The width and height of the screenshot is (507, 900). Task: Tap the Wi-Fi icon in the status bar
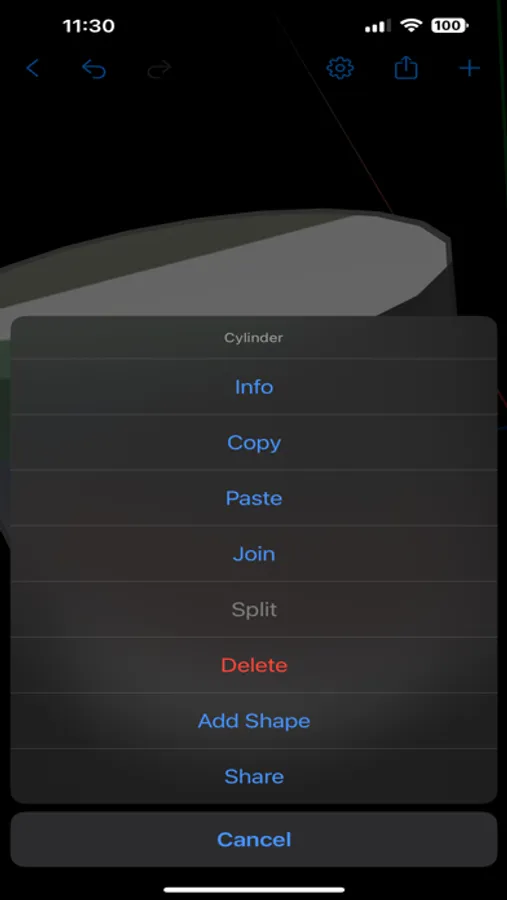(411, 25)
